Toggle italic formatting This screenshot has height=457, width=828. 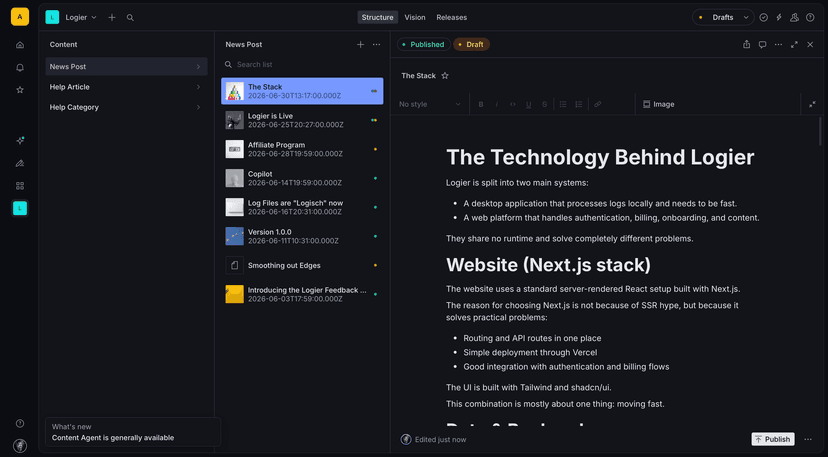497,104
